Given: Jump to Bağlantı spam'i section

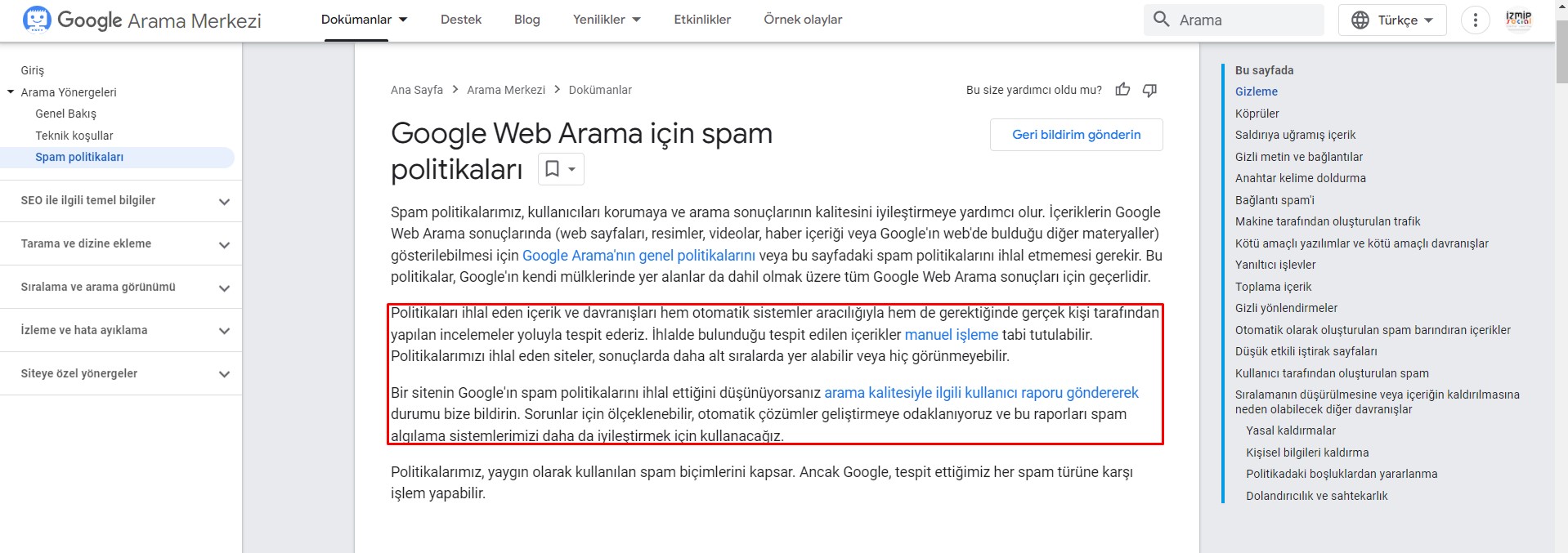Looking at the screenshot, I should pyautogui.click(x=1275, y=200).
